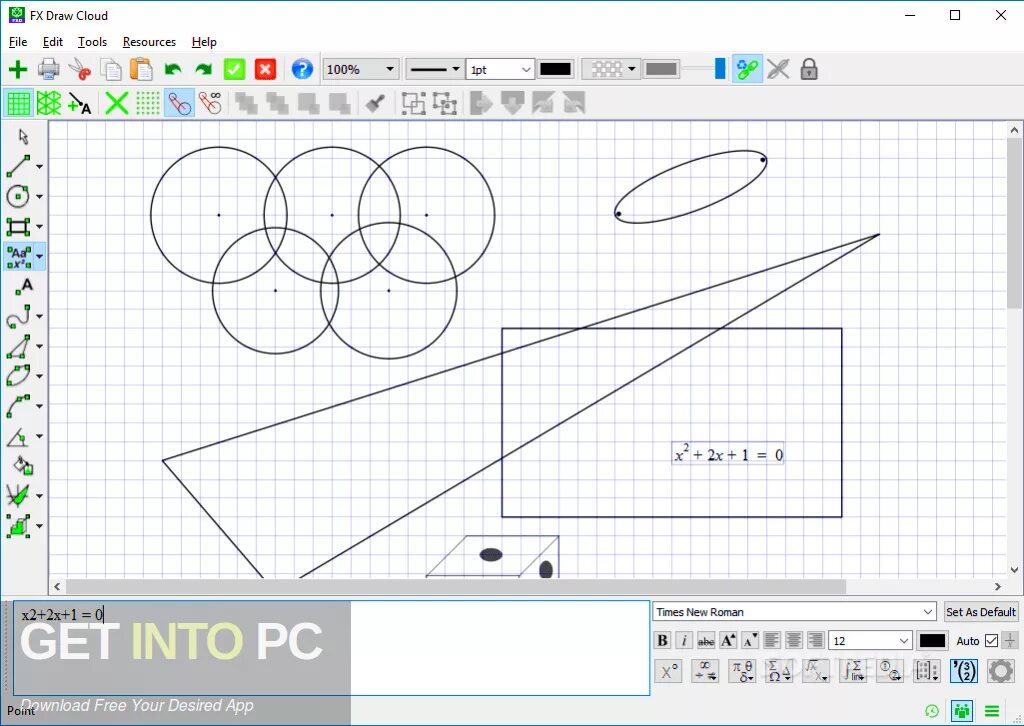Click the green Undo arrow
The height and width of the screenshot is (726, 1024).
coord(172,69)
